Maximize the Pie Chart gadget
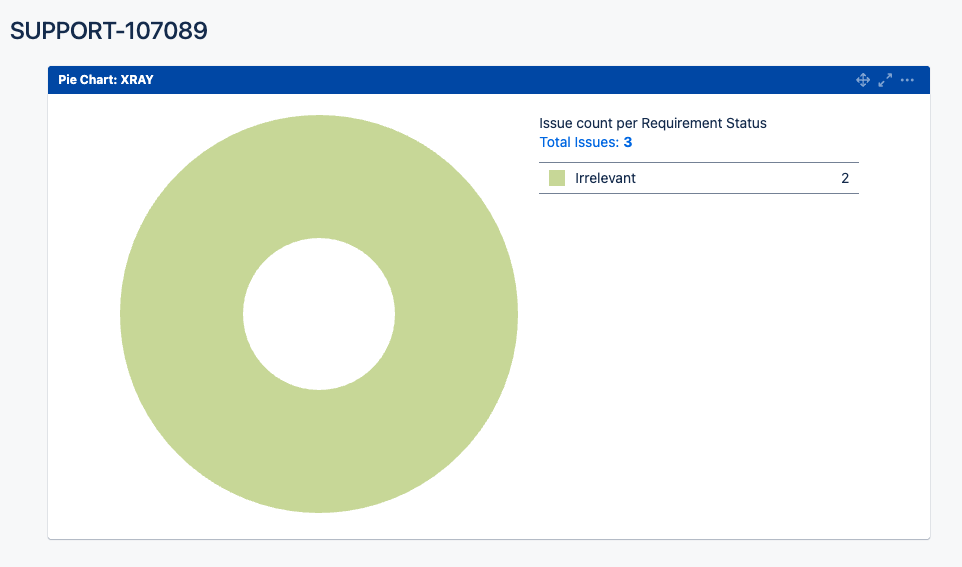962x567 pixels. coord(885,80)
